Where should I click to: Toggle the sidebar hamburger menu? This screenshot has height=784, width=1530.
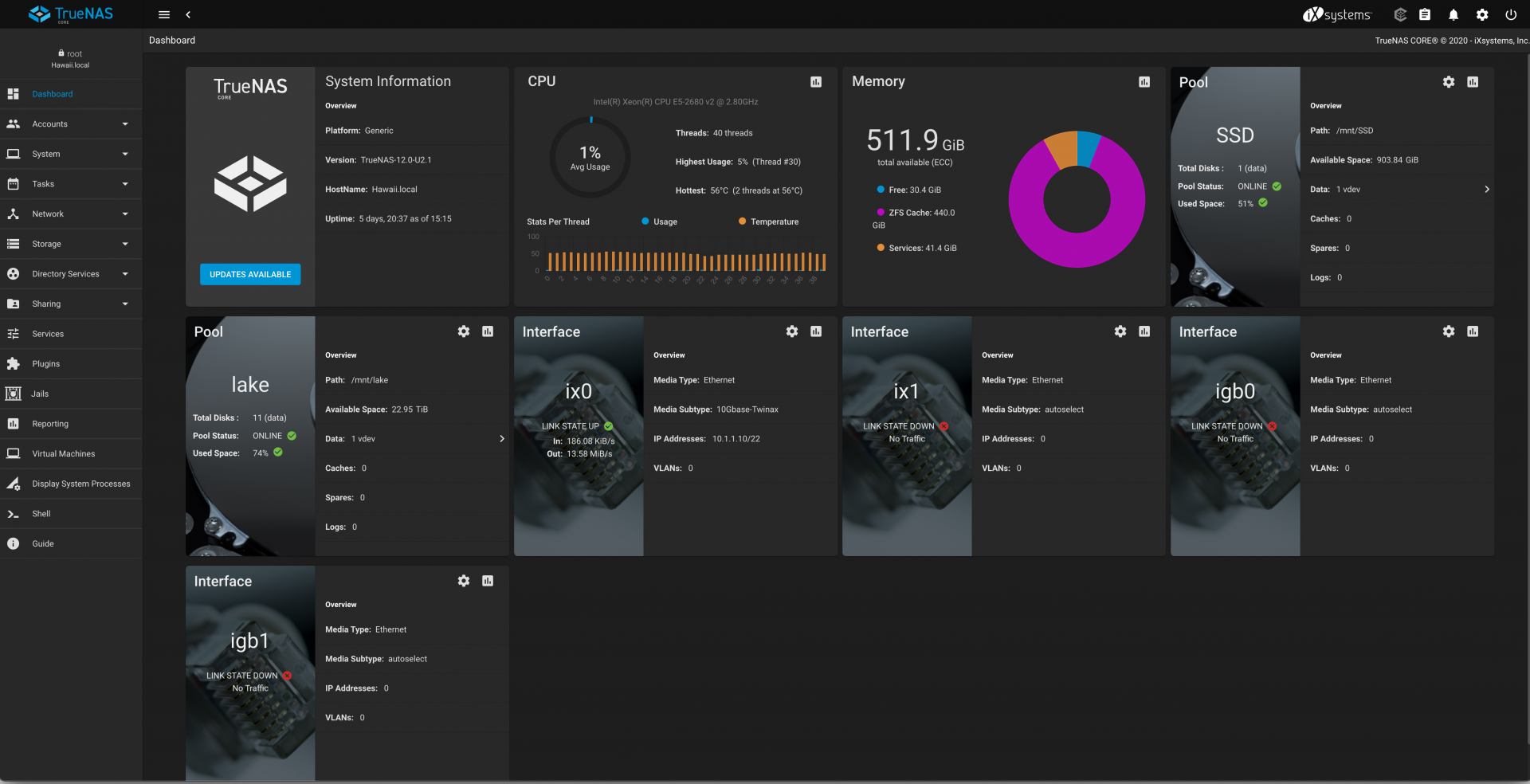point(164,14)
